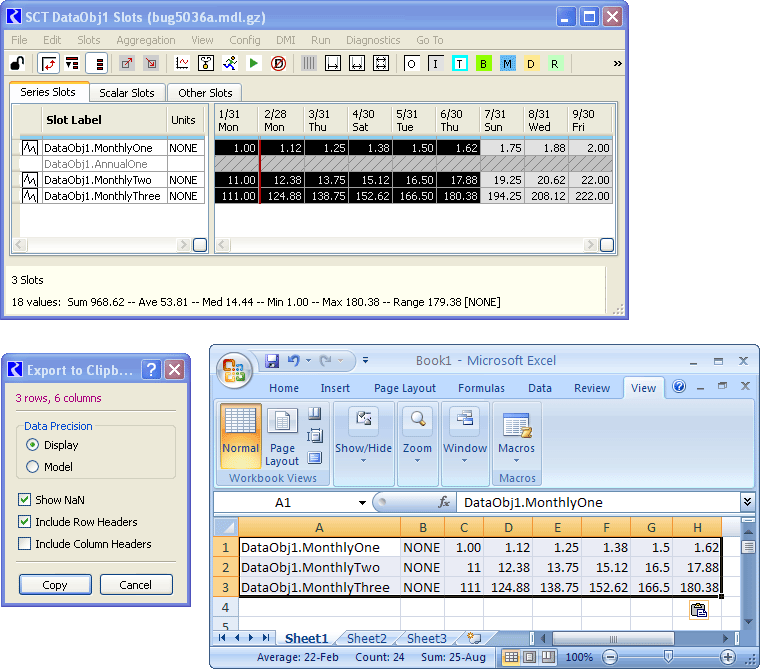Click the Excel zoom slider handle
The height and width of the screenshot is (669, 760).
pyautogui.click(x=668, y=657)
